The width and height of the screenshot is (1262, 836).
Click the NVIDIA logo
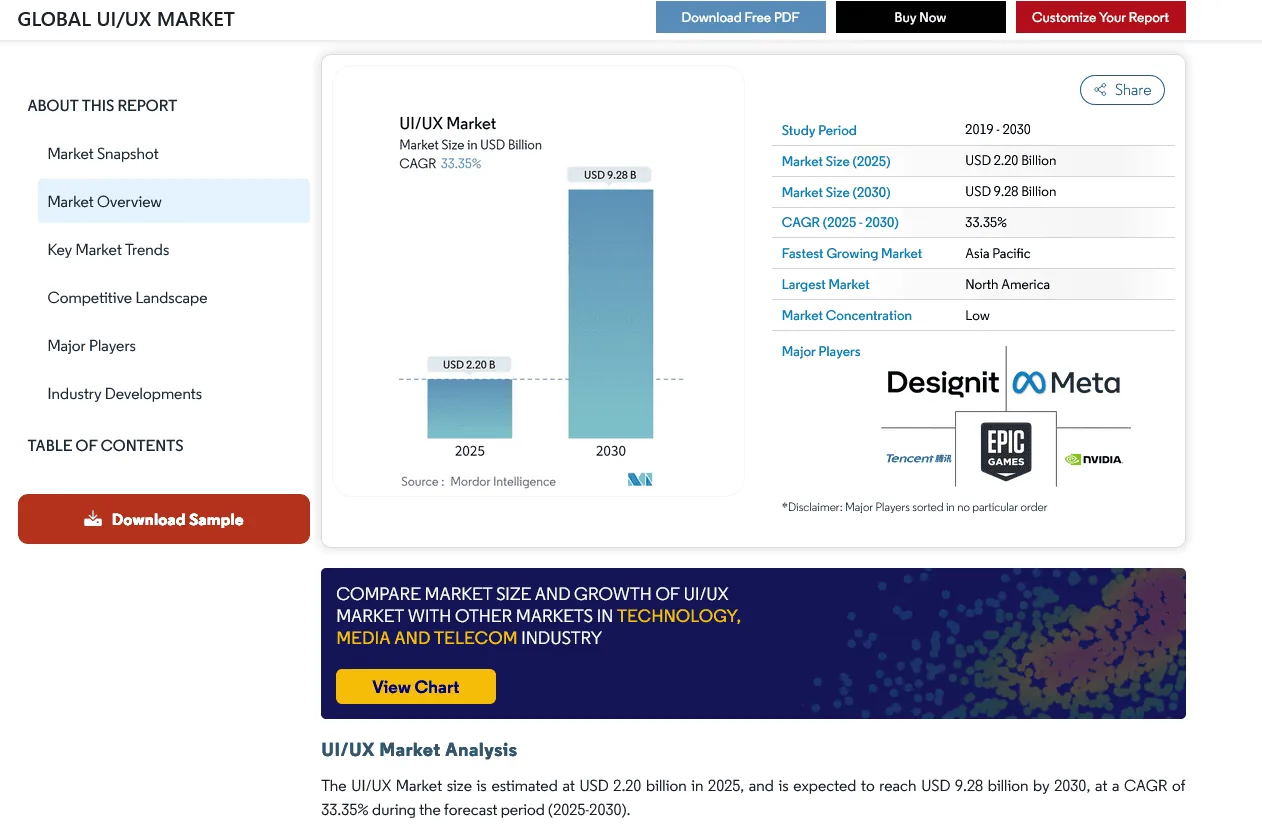tap(1093, 460)
